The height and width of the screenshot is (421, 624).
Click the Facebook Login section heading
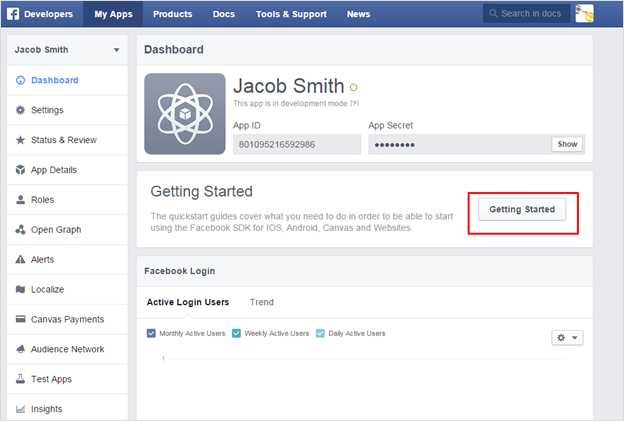click(x=179, y=271)
